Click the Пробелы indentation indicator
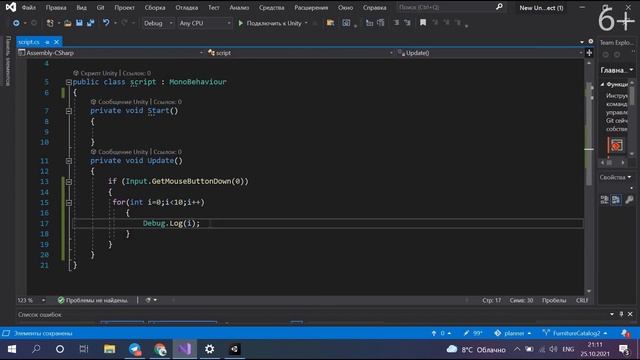 tap(554, 300)
